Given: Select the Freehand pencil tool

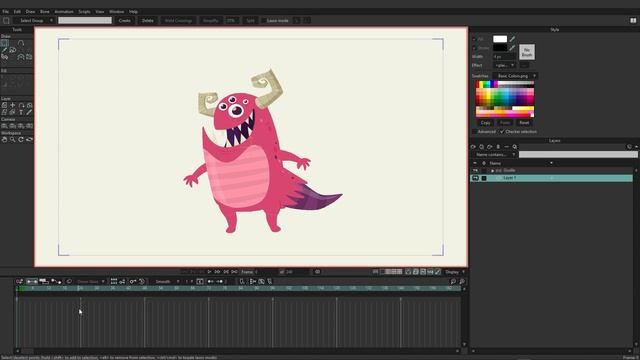Looking at the screenshot, I should (x=4, y=50).
